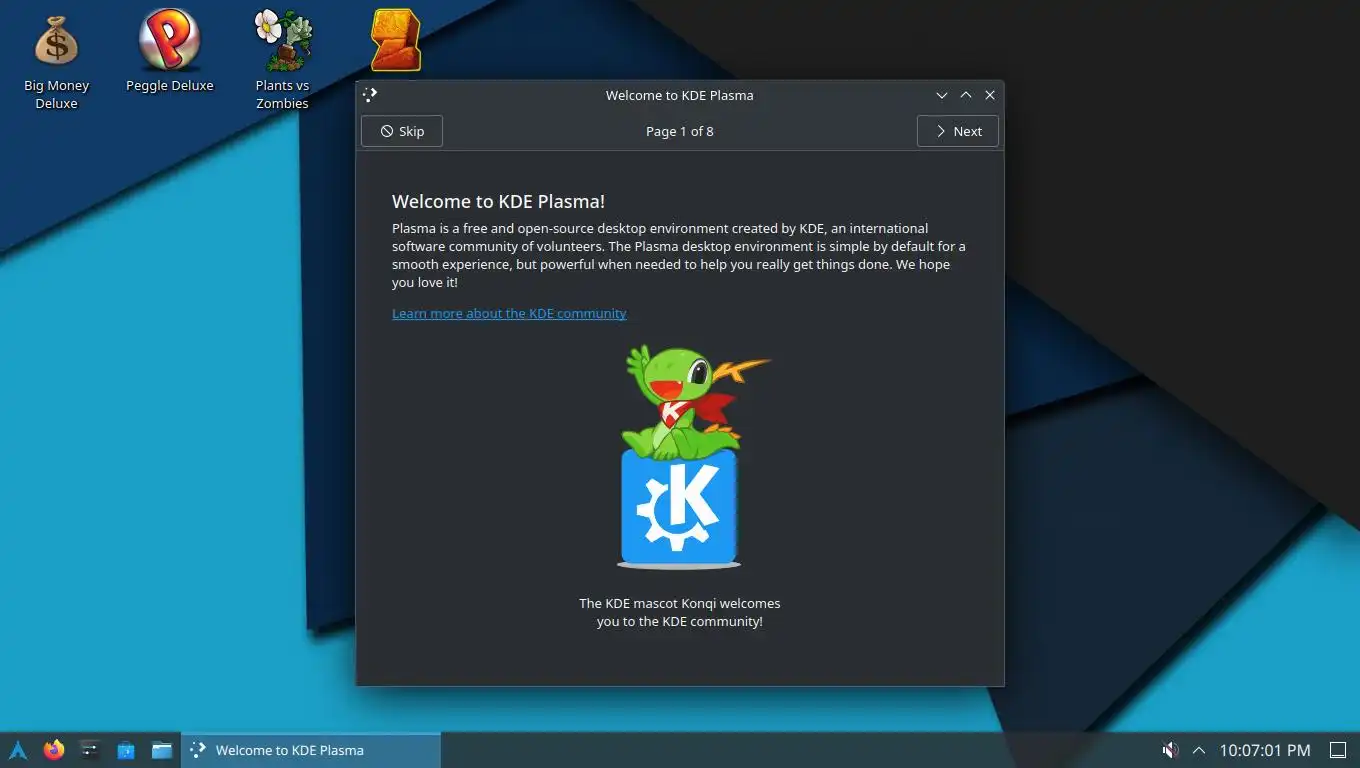Open Dolphin file manager from taskbar
The height and width of the screenshot is (768, 1360).
162,750
